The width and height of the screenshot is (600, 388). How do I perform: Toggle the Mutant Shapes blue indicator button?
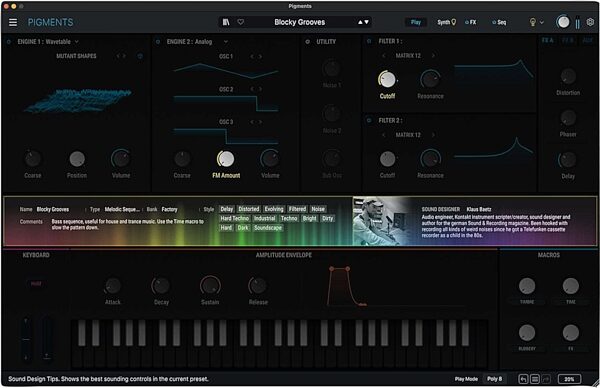(140, 56)
